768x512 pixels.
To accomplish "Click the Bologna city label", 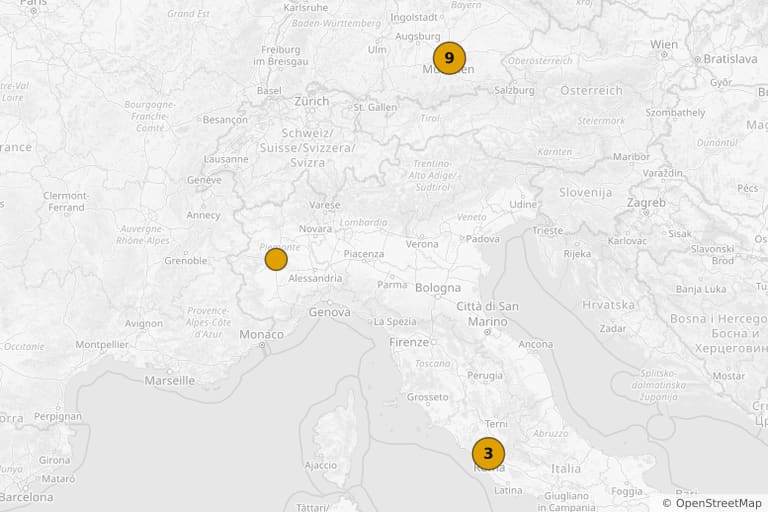I will click(x=438, y=288).
